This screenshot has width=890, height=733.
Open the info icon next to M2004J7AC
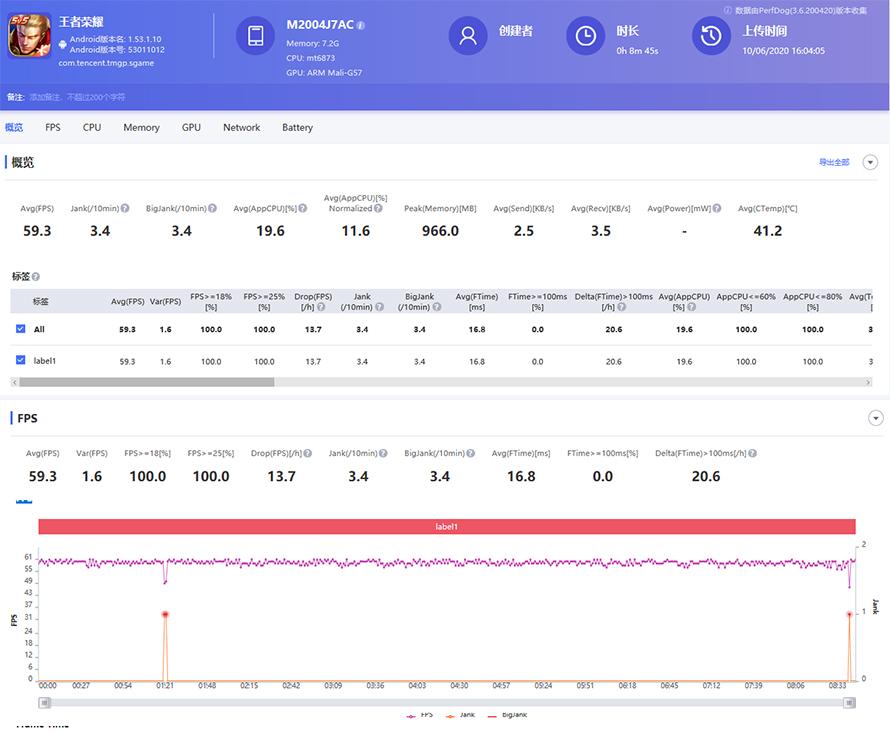pos(361,26)
